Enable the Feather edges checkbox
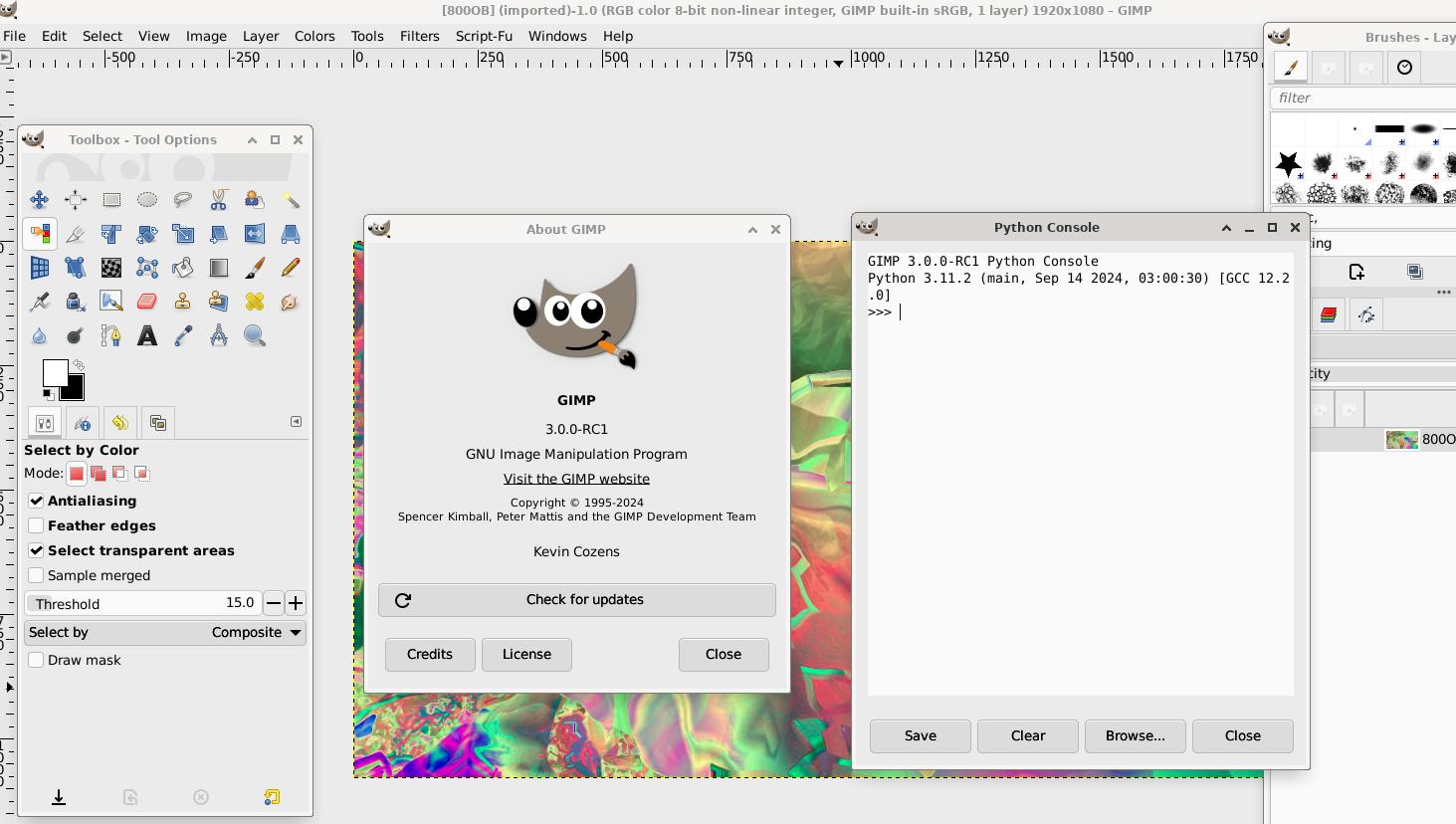The image size is (1456, 824). tap(36, 525)
